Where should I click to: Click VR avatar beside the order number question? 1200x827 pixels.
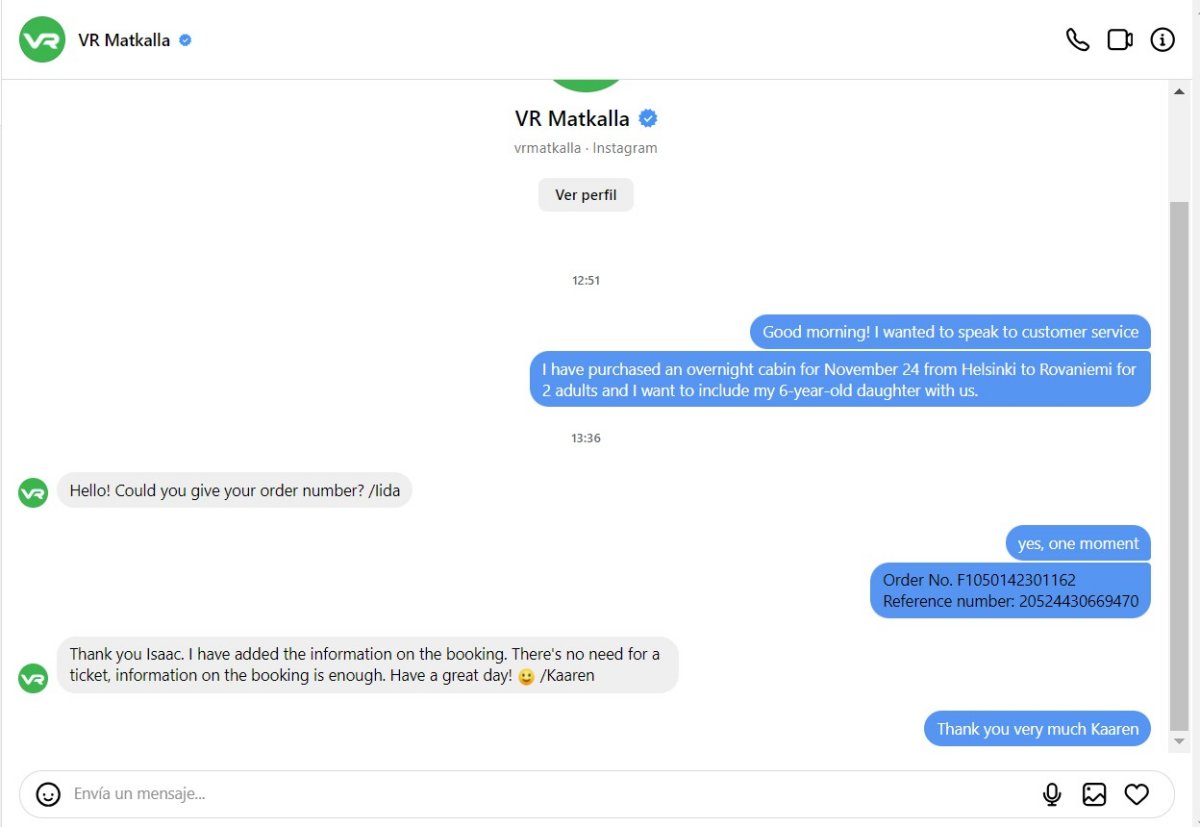33,492
